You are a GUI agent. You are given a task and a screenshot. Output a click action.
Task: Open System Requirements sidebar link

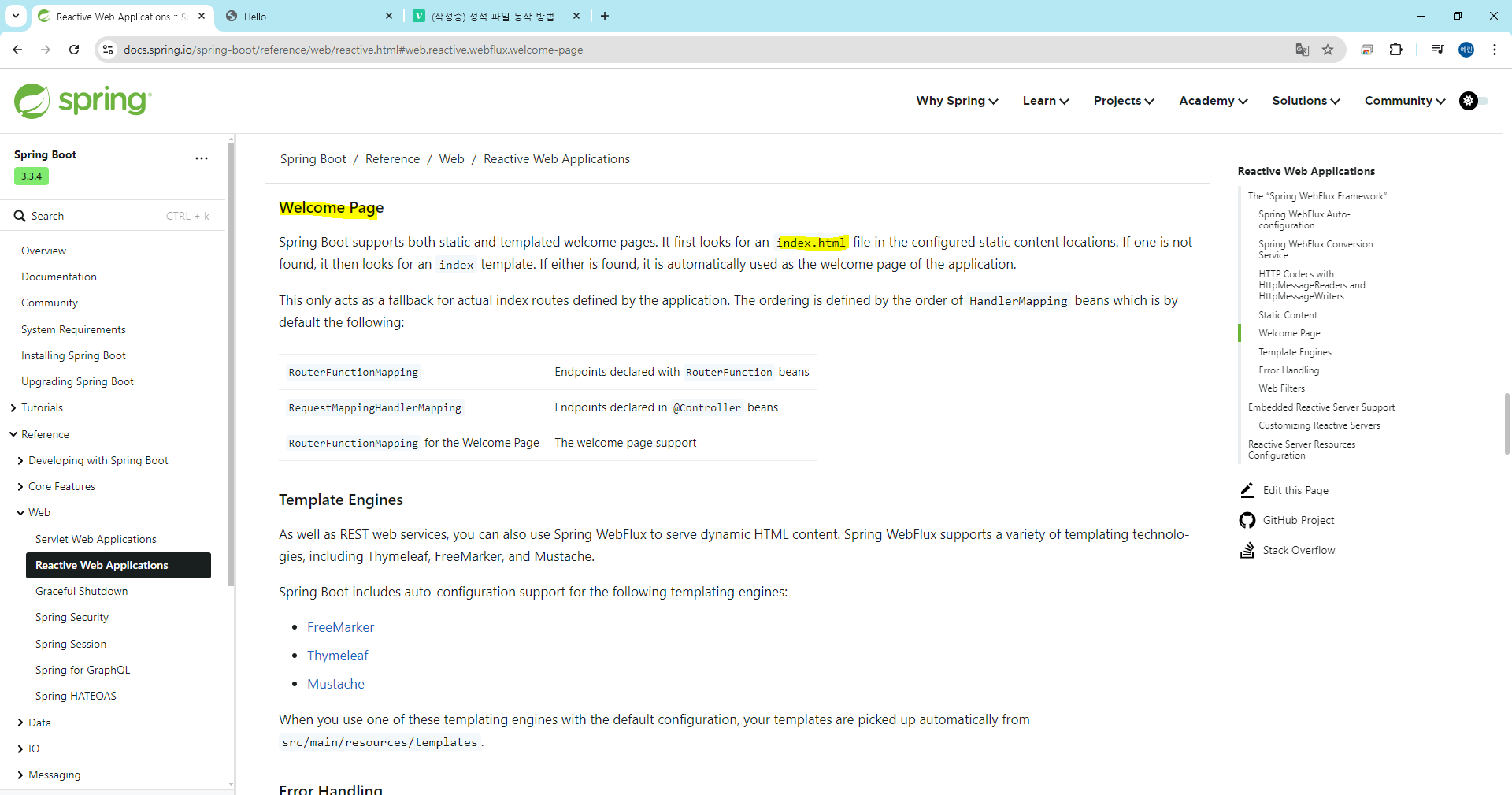click(x=73, y=329)
